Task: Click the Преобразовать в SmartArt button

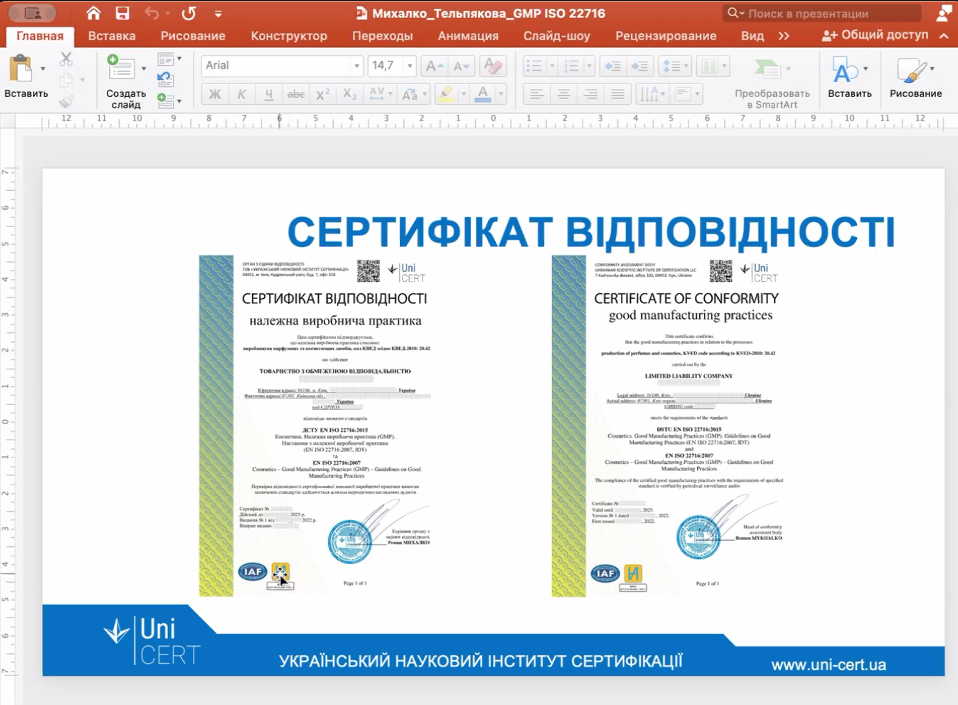Action: coord(771,79)
